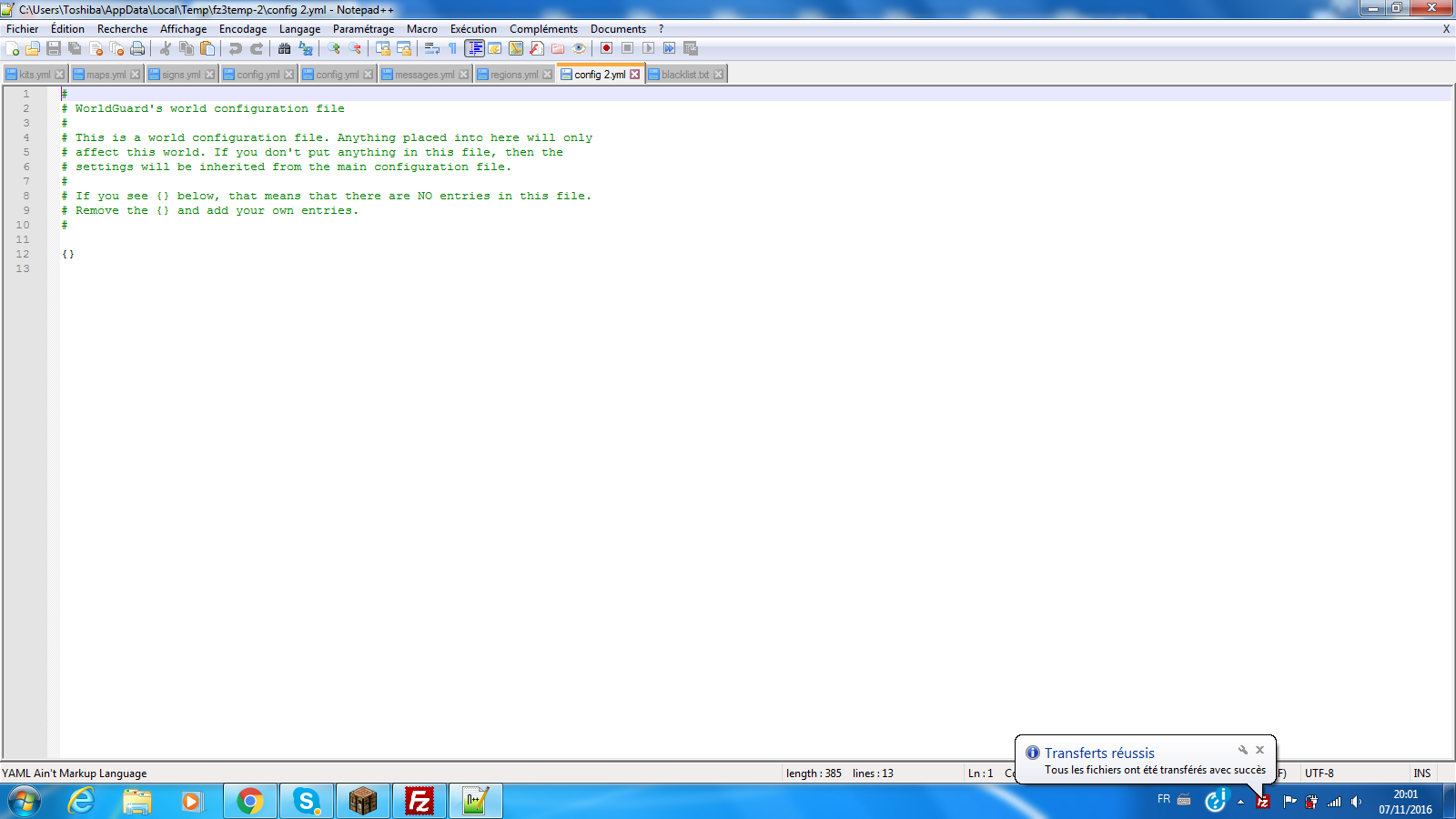Zoom out with the magnifier minus icon

click(355, 48)
